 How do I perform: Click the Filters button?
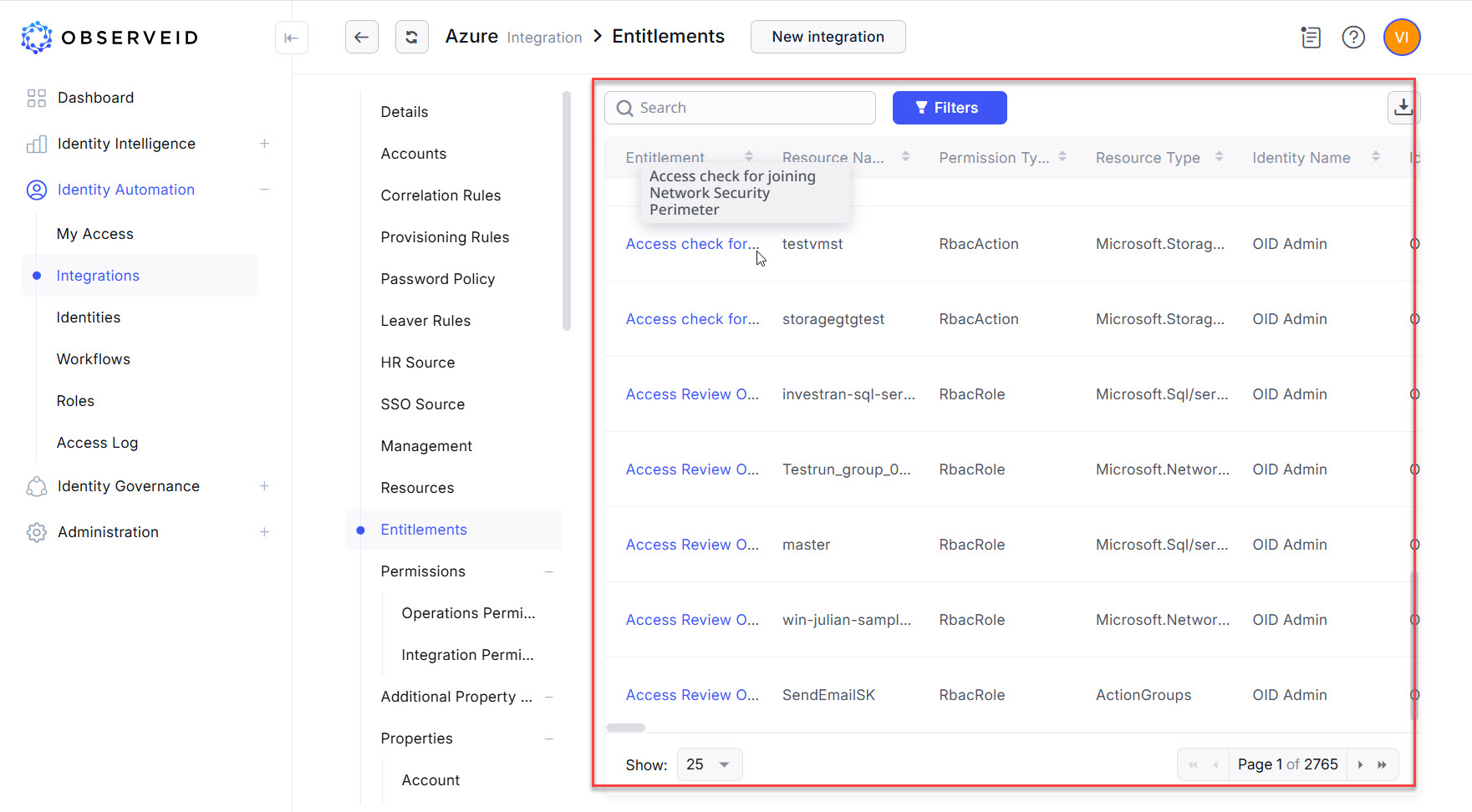(949, 108)
